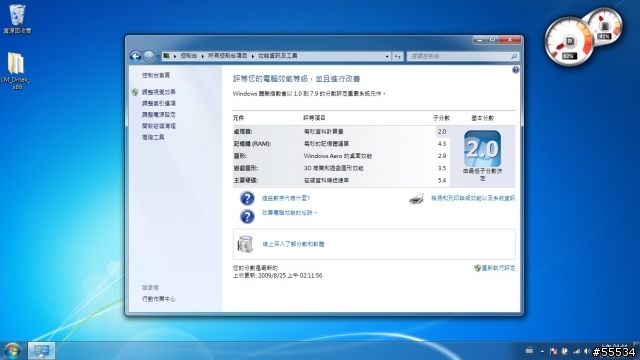Click the shield icon beside 調整視覺效果

click(135, 92)
